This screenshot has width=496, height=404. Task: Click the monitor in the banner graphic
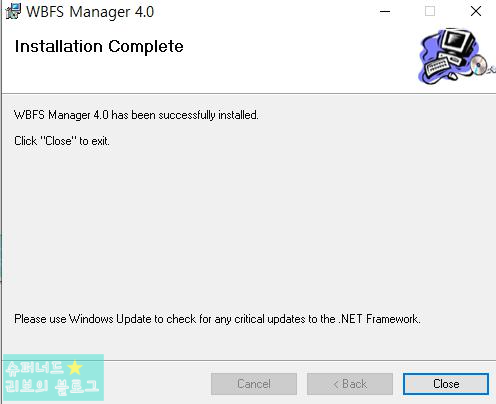(x=458, y=43)
